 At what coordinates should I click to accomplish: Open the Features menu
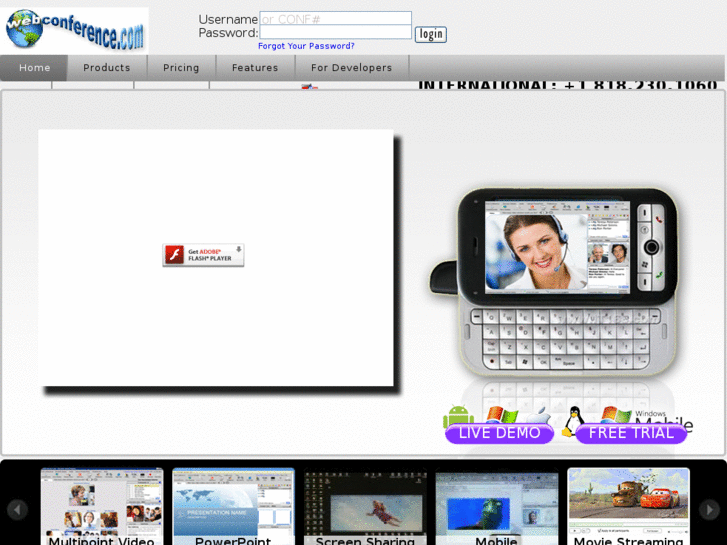click(255, 68)
